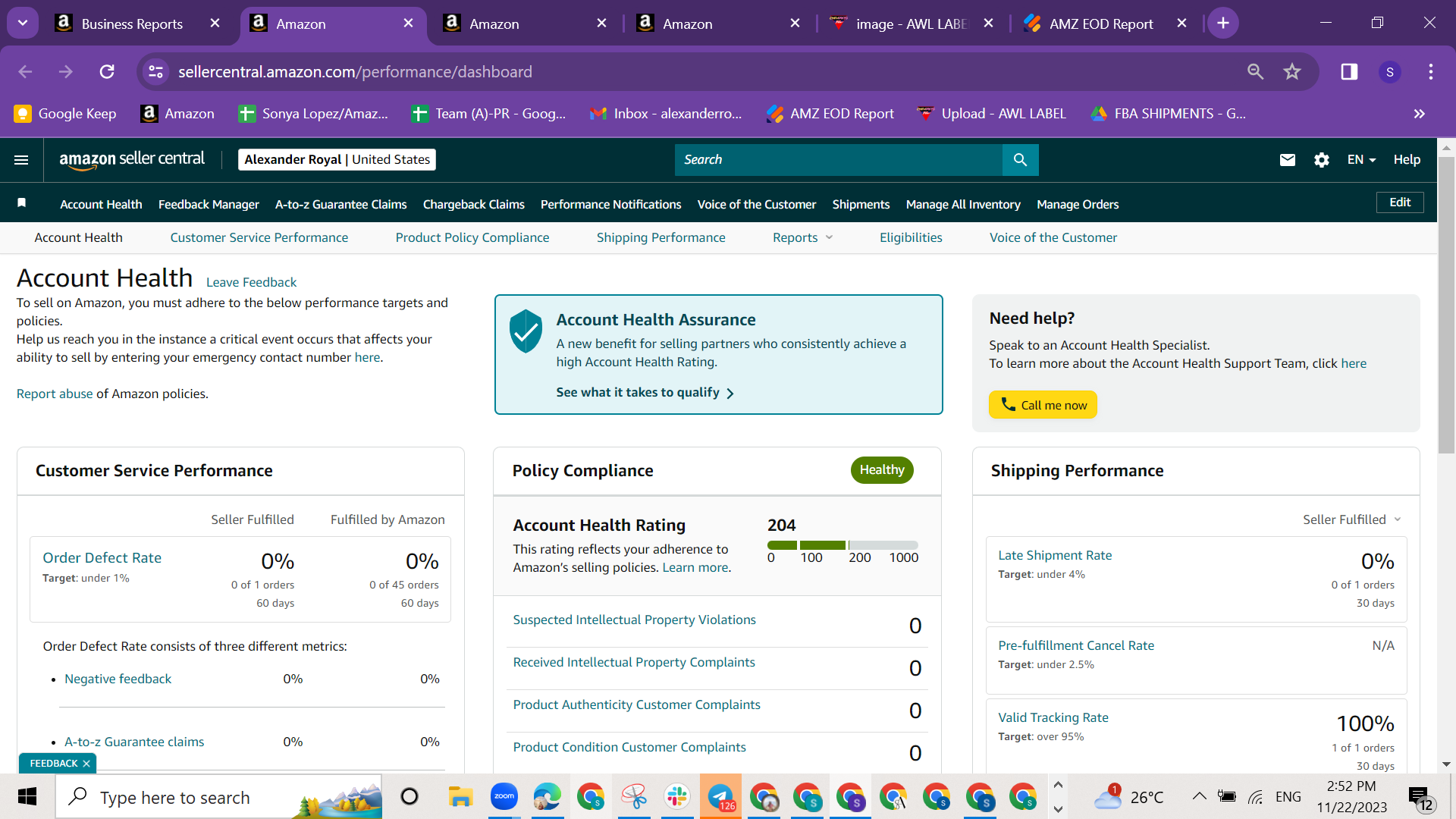
Task: Open the Seller Central hamburger menu
Action: click(21, 160)
